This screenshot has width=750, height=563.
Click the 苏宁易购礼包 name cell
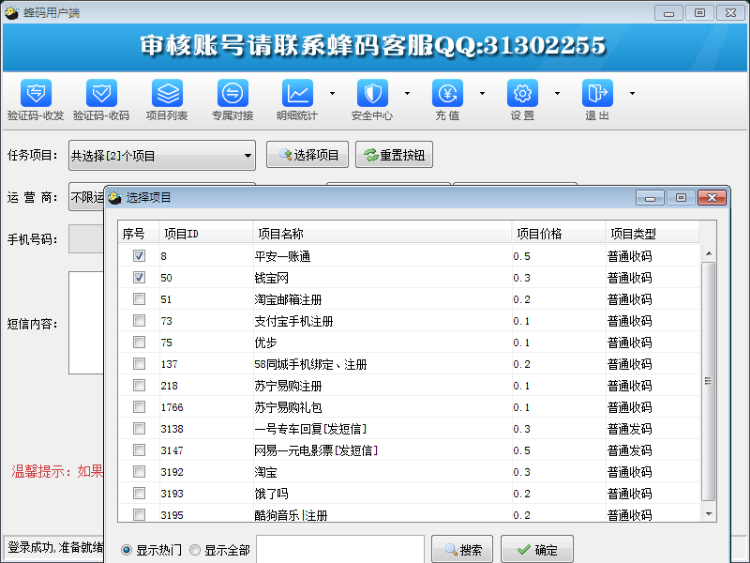(x=288, y=408)
